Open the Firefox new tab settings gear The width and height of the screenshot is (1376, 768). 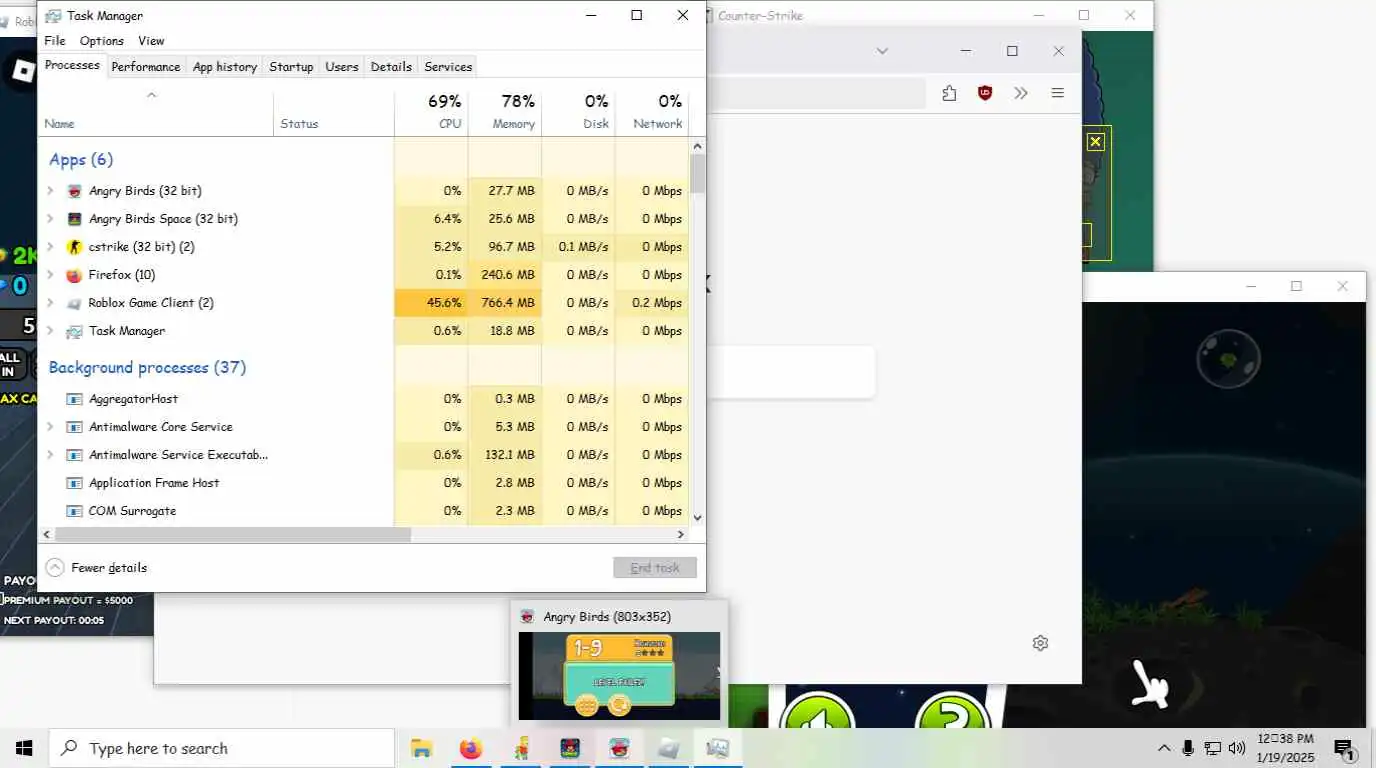[1040, 643]
